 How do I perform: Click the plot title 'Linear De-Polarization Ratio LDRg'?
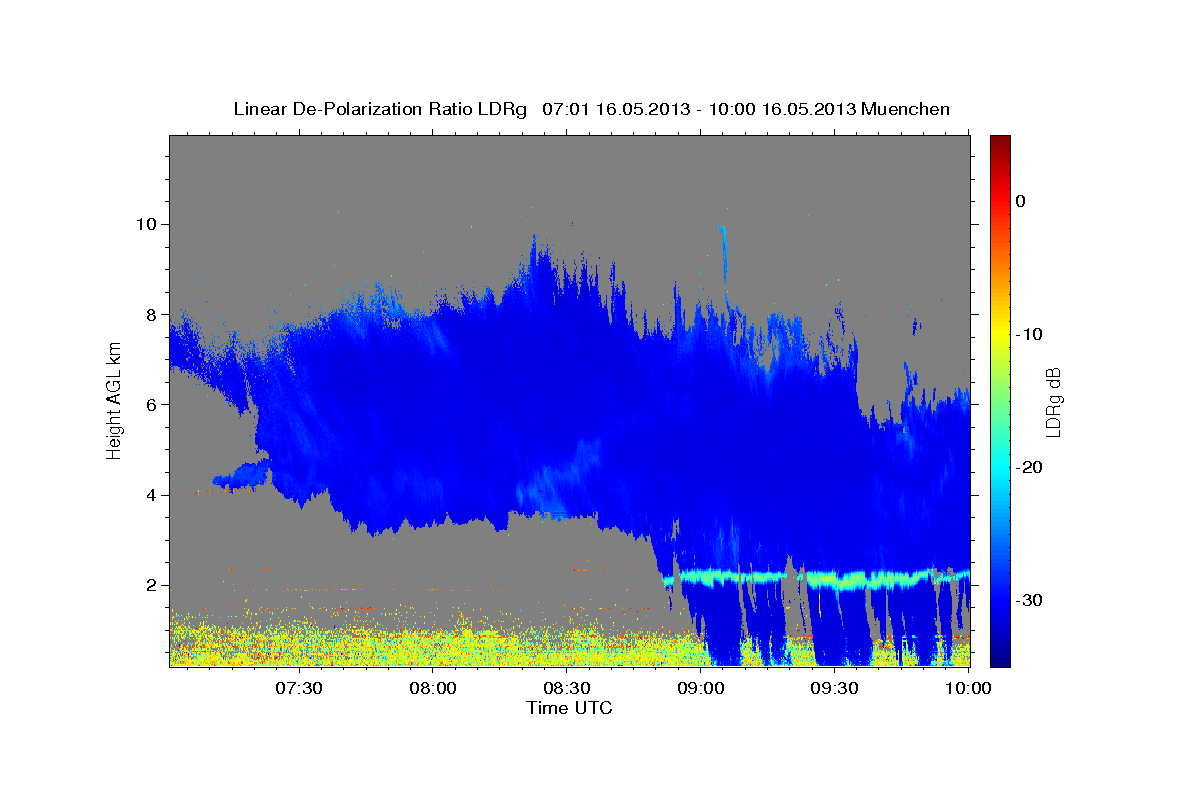coord(380,109)
